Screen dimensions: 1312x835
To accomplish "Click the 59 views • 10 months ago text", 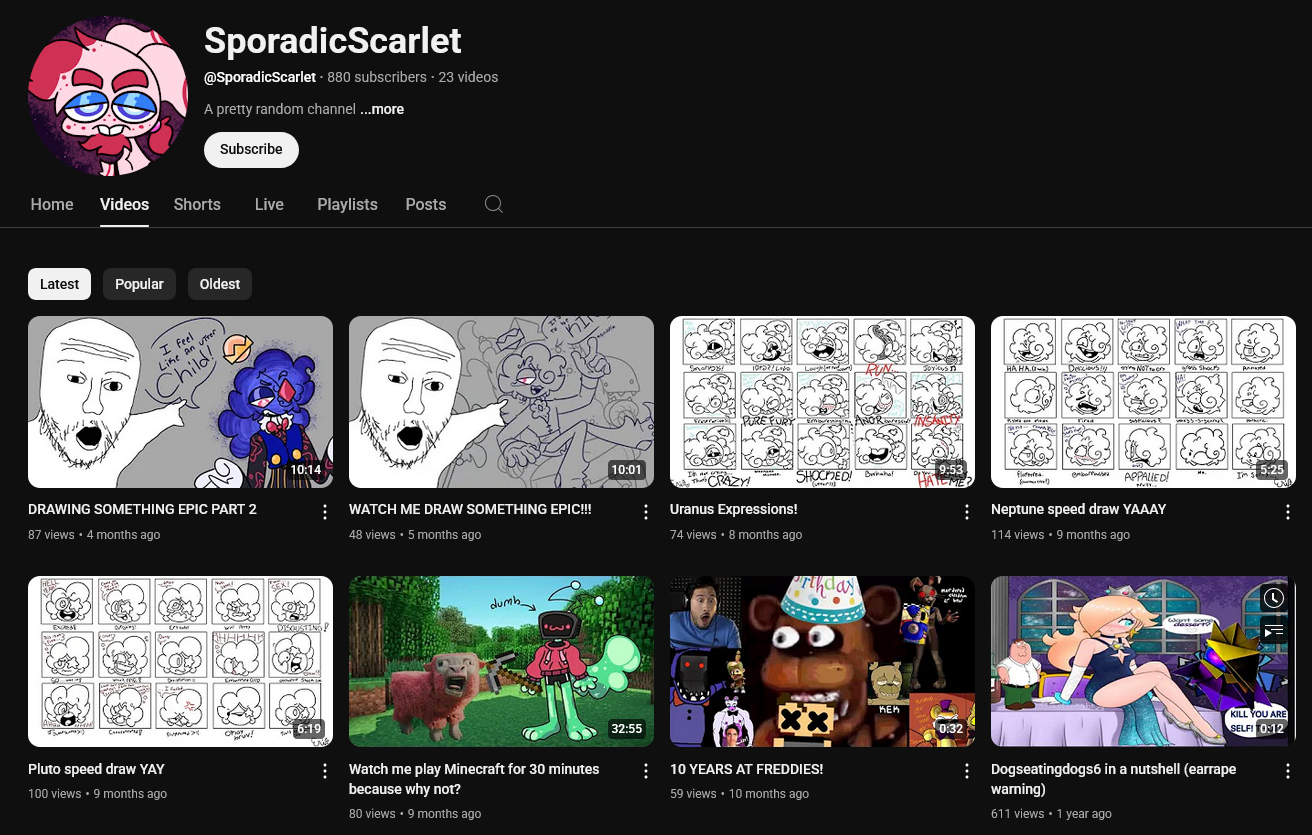I will pos(739,794).
